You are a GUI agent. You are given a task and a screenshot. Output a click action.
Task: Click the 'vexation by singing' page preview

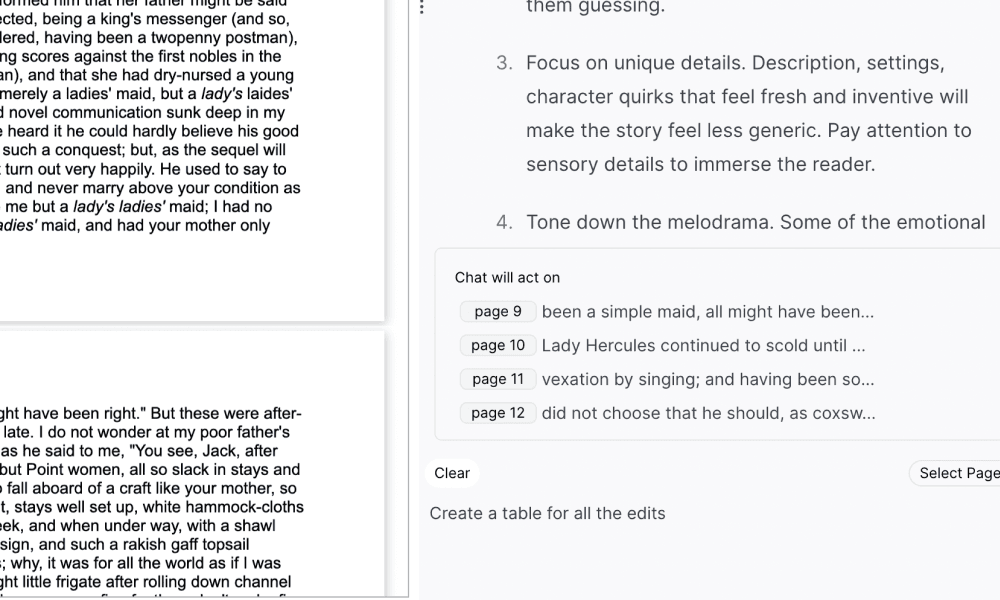pos(707,380)
